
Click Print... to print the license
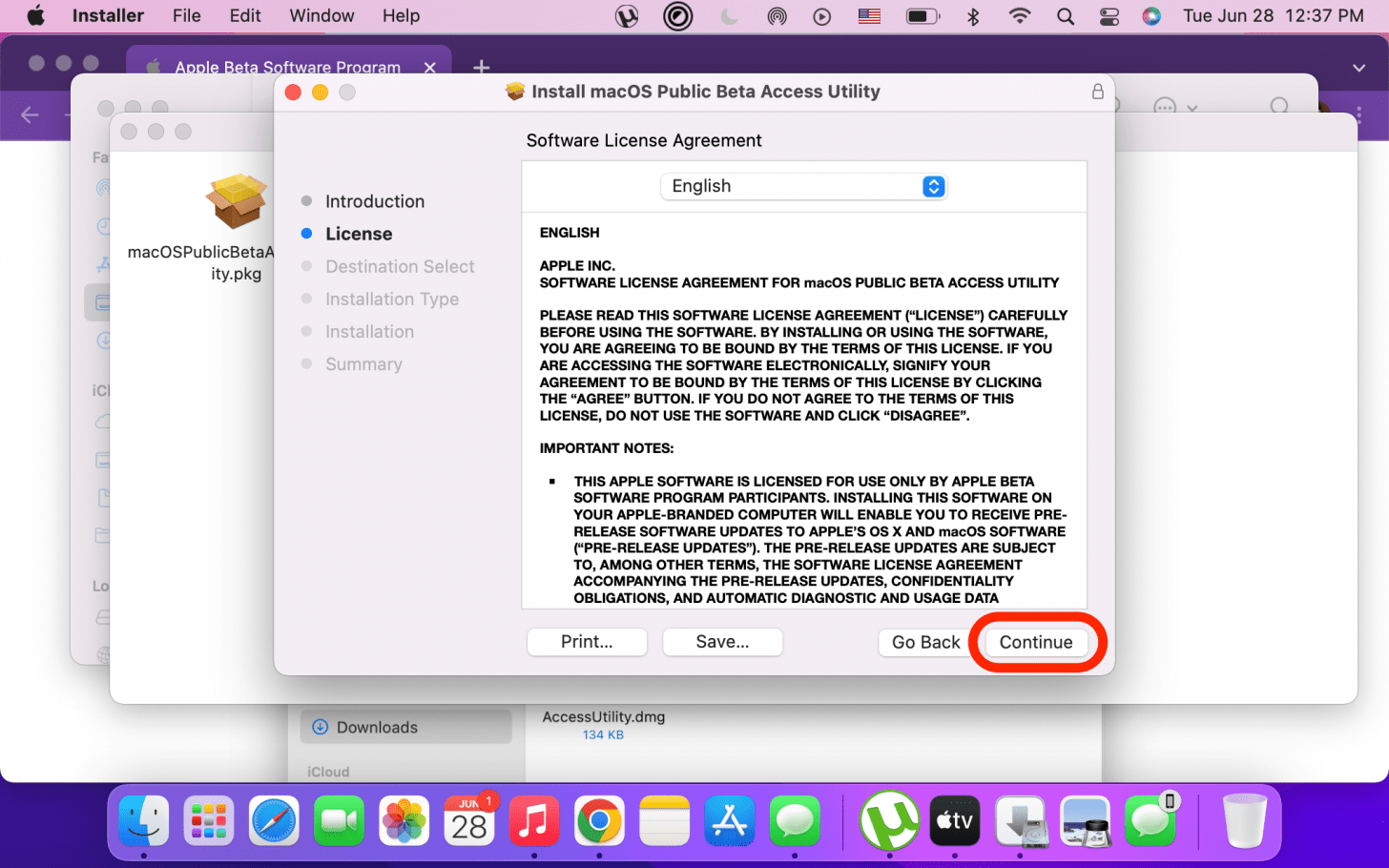[587, 642]
